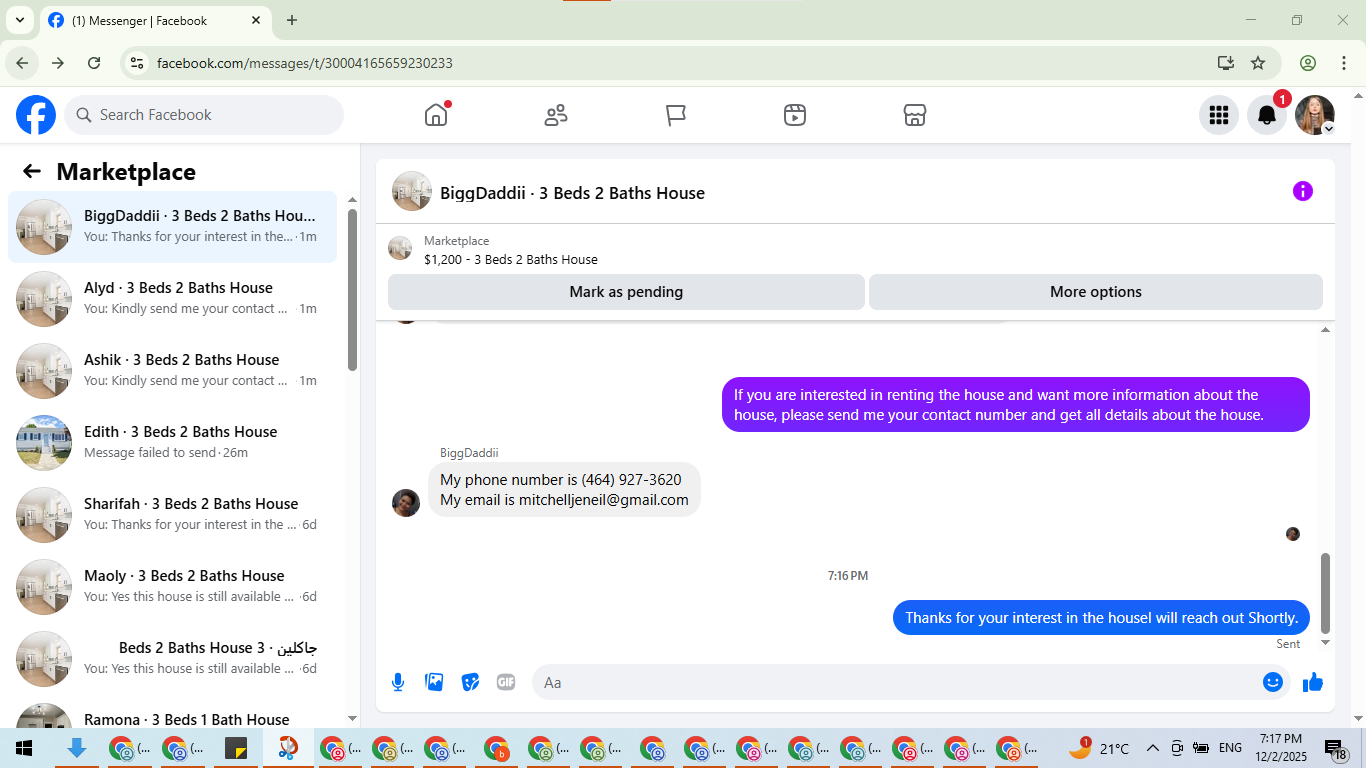Viewport: 1366px width, 768px height.
Task: Open the Marketplace storefront icon
Action: 914,115
